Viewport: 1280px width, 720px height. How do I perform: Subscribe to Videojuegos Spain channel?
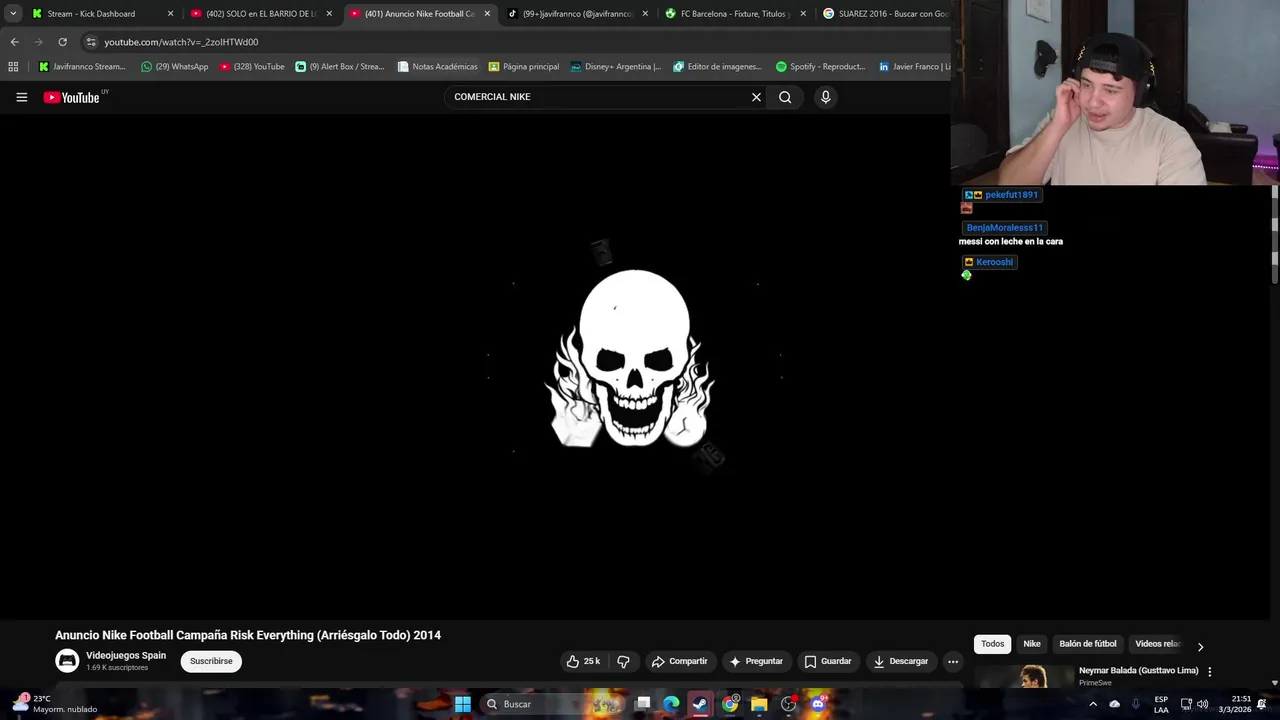click(x=211, y=661)
